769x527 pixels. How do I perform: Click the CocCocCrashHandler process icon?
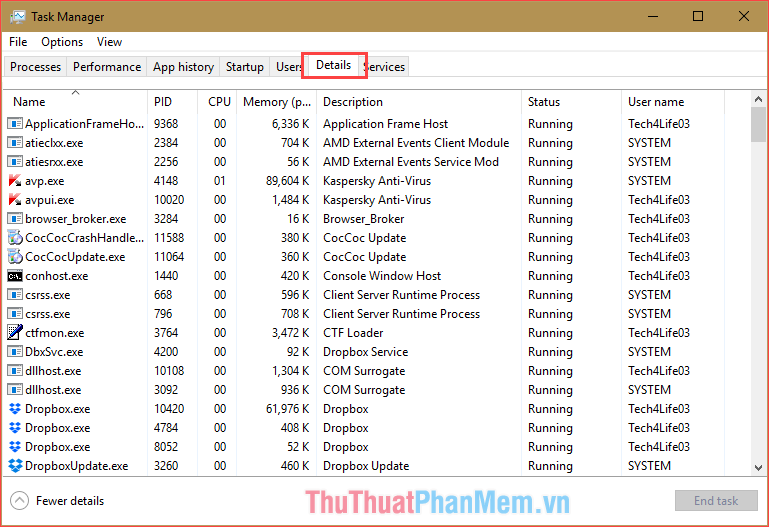point(15,238)
